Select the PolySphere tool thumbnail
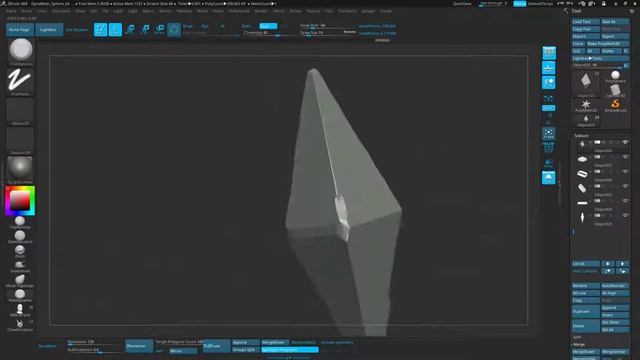Viewport: 640px width, 360px height. (x=615, y=76)
